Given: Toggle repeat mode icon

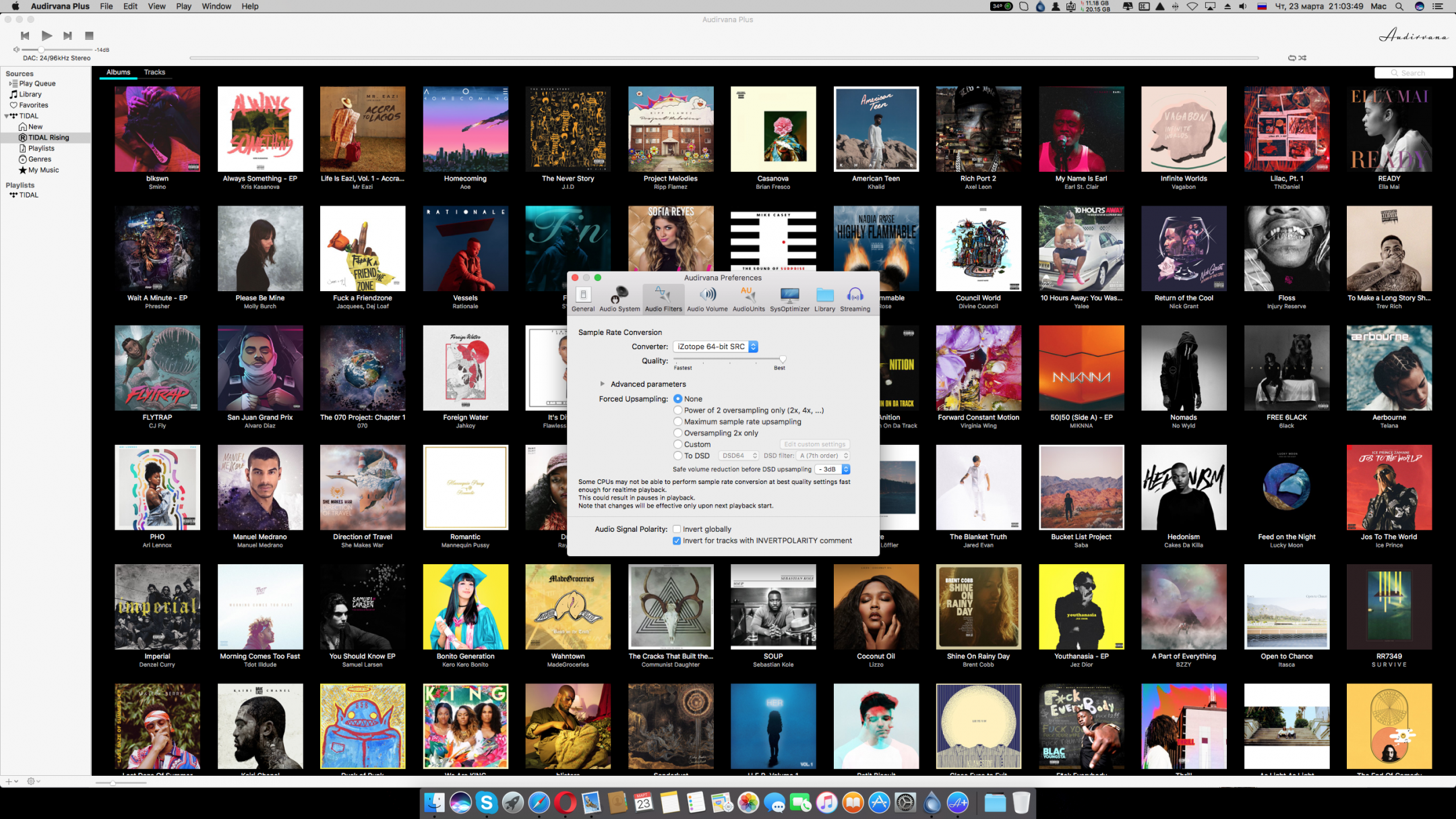Looking at the screenshot, I should coord(1292,58).
